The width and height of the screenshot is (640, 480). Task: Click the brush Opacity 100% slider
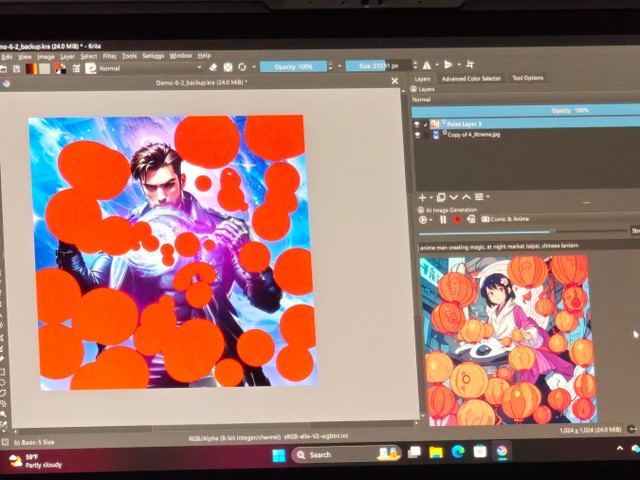click(x=293, y=67)
